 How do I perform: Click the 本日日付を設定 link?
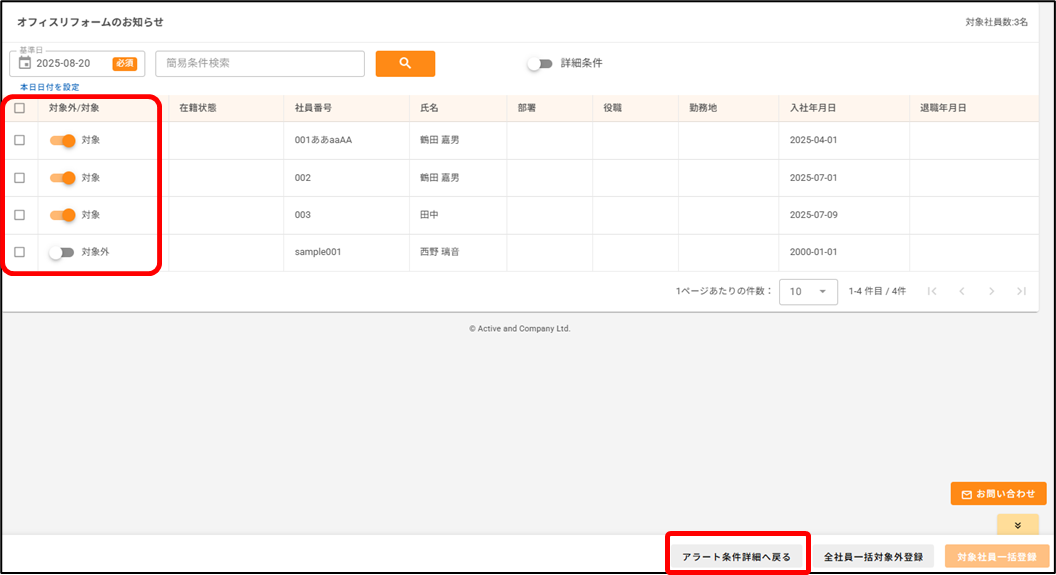[x=50, y=87]
